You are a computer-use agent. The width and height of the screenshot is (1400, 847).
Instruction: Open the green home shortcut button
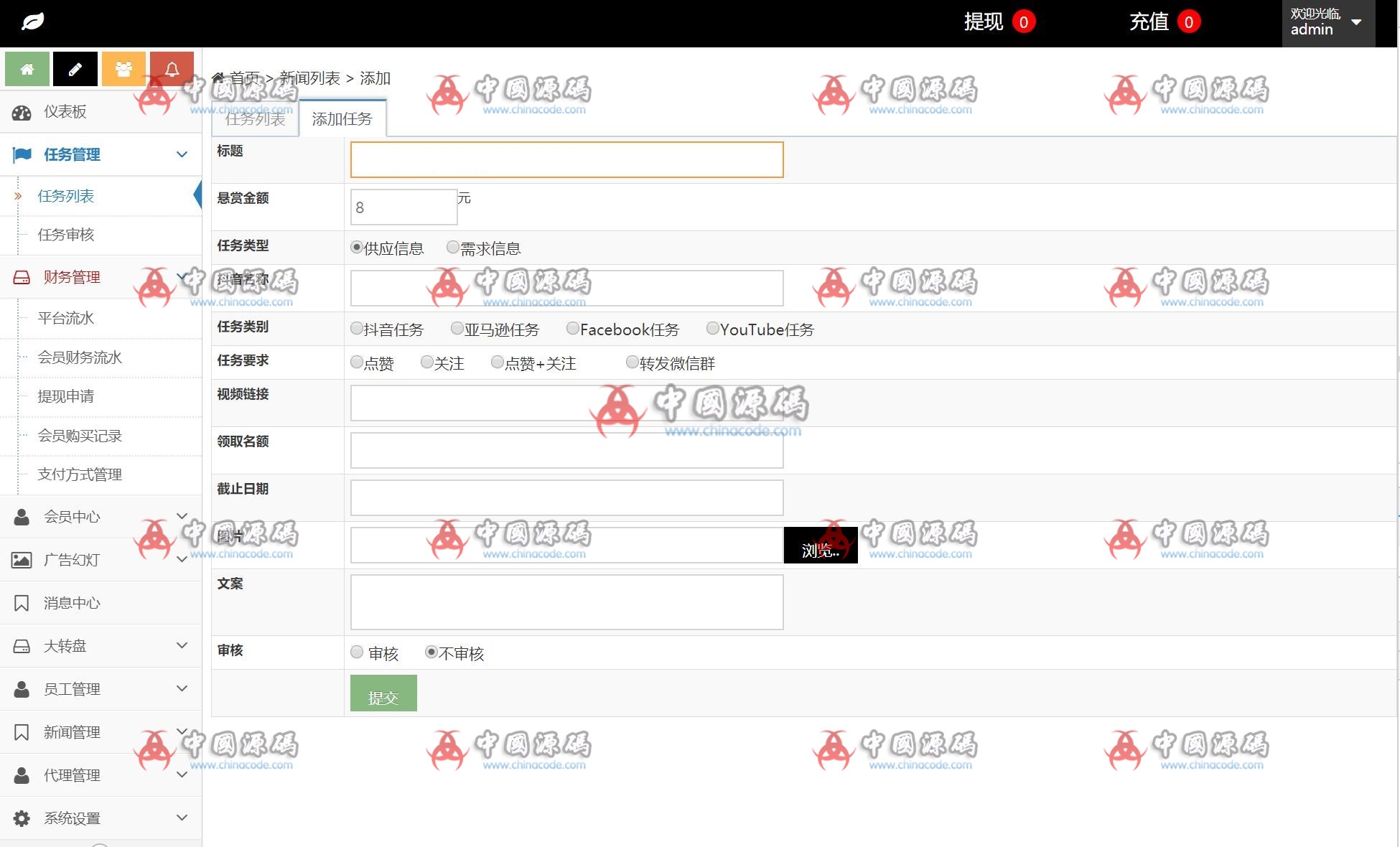(x=27, y=69)
